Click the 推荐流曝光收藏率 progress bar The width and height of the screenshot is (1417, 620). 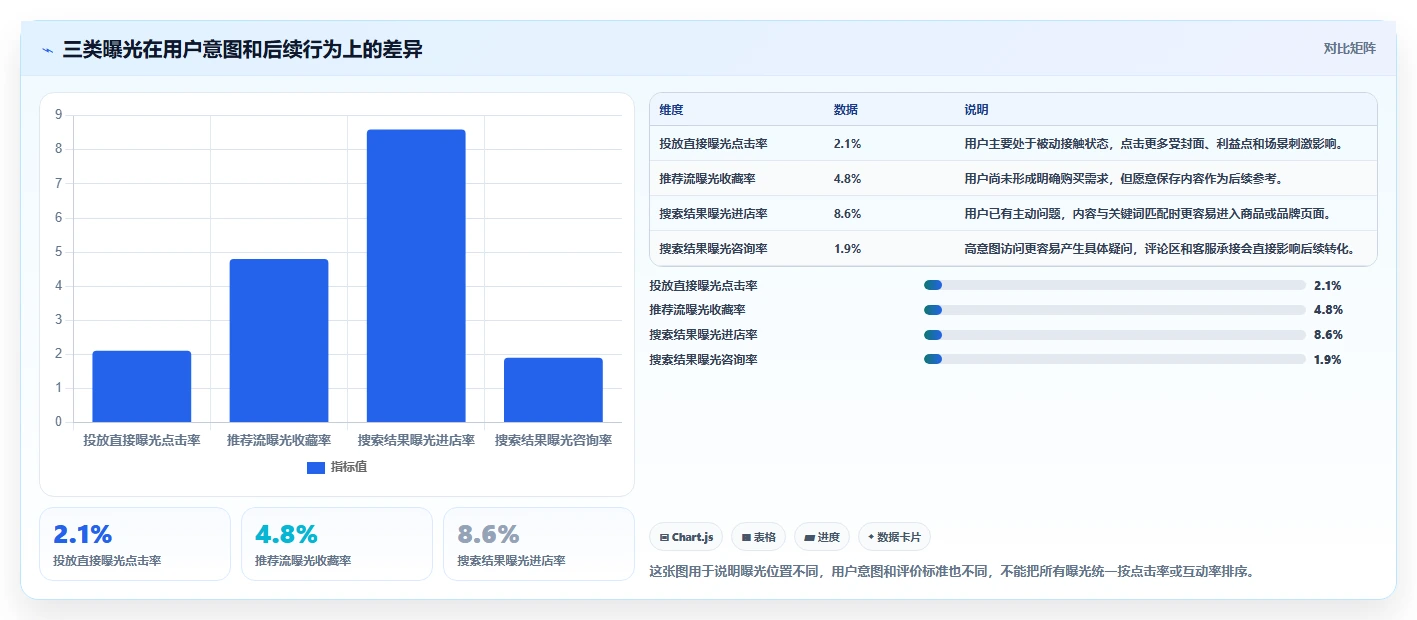tap(1115, 310)
